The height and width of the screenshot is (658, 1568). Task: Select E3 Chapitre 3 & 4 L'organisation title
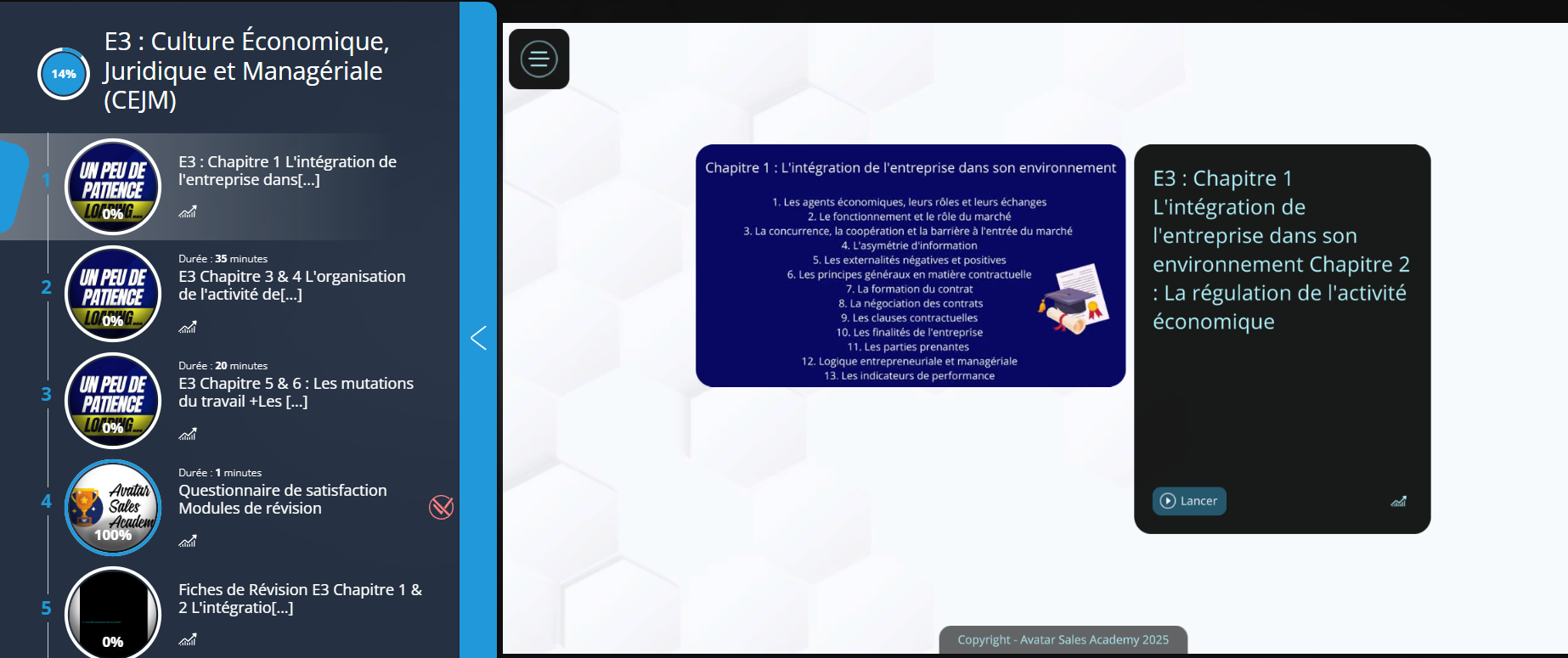click(292, 285)
